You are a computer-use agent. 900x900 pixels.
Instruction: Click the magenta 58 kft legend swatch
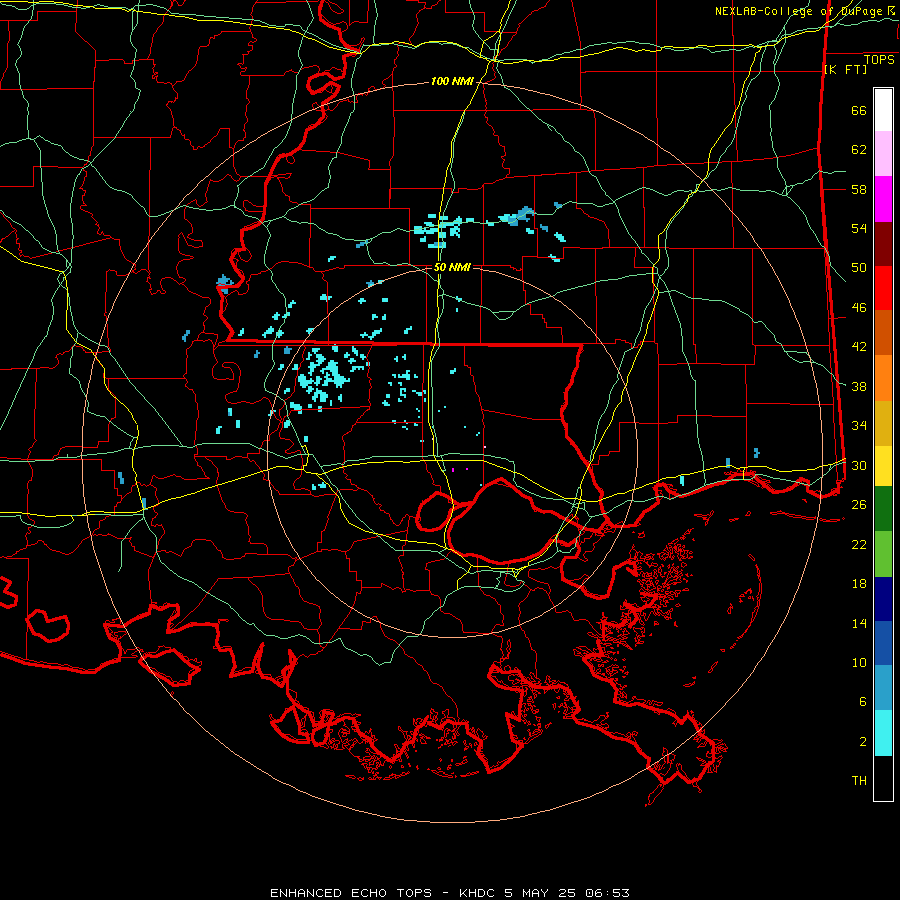tap(883, 199)
